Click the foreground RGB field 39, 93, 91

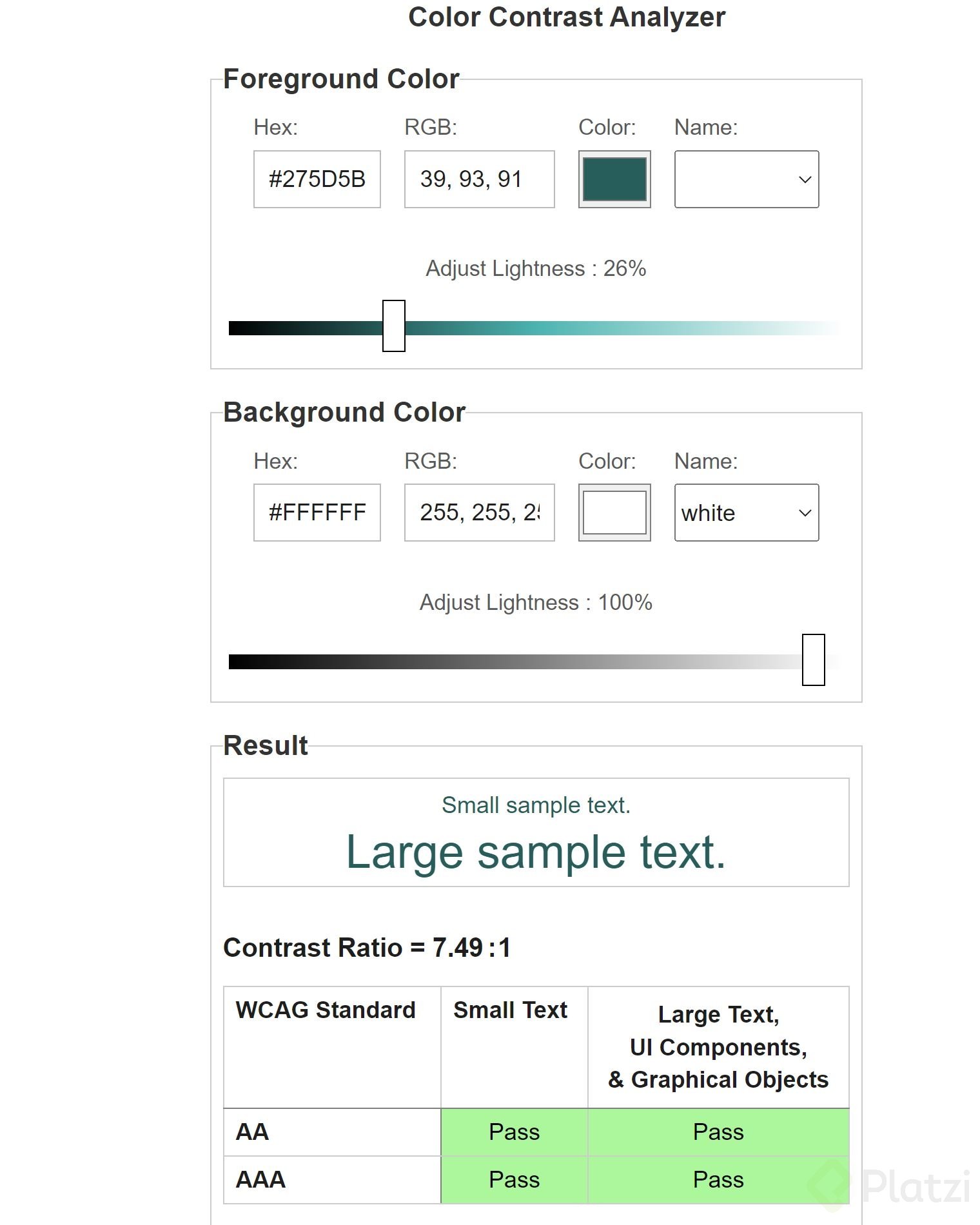(x=479, y=179)
